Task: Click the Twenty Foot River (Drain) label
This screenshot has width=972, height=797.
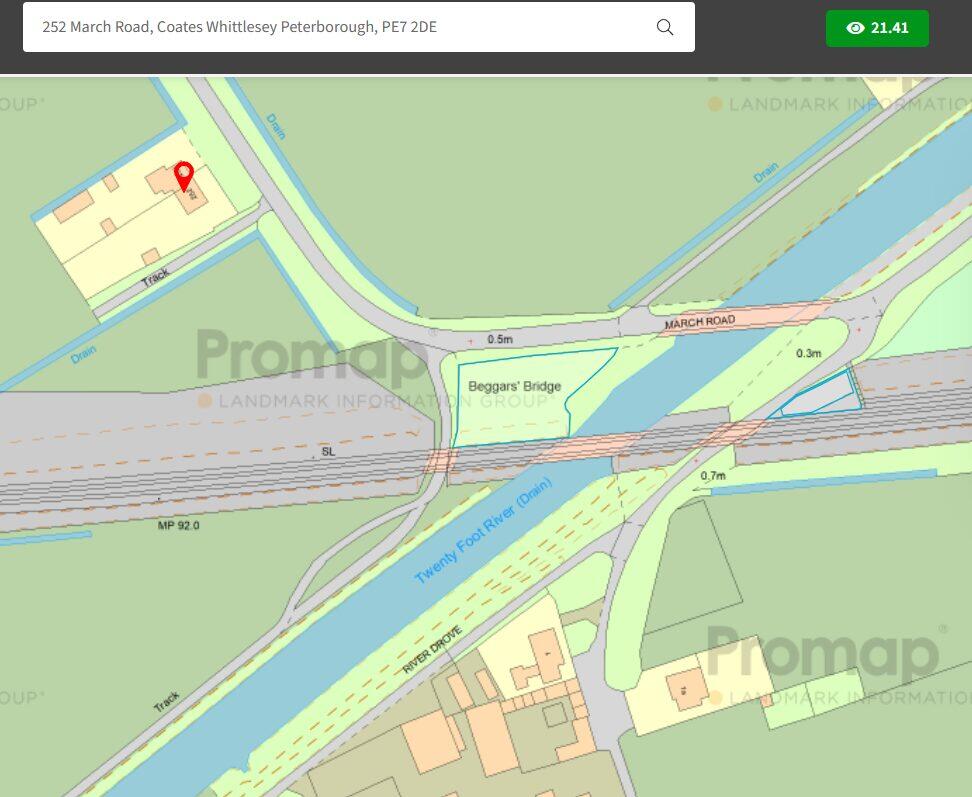Action: point(483,531)
